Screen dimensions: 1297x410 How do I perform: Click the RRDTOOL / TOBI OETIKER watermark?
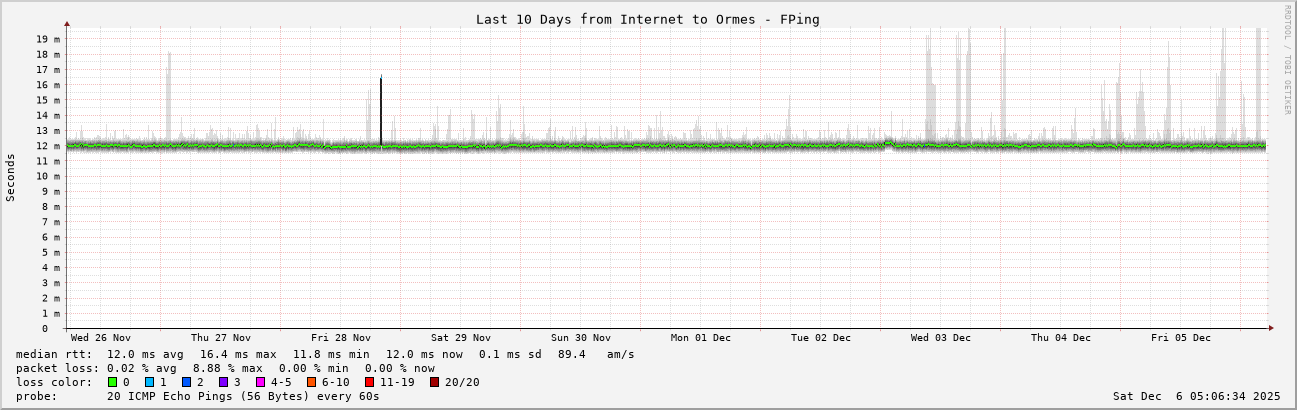tap(1287, 59)
